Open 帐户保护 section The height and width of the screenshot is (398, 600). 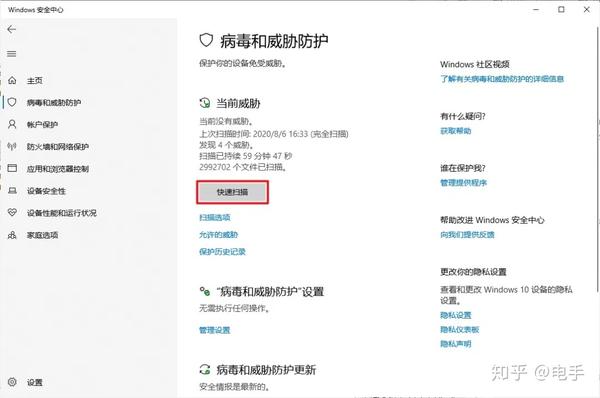coord(42,125)
